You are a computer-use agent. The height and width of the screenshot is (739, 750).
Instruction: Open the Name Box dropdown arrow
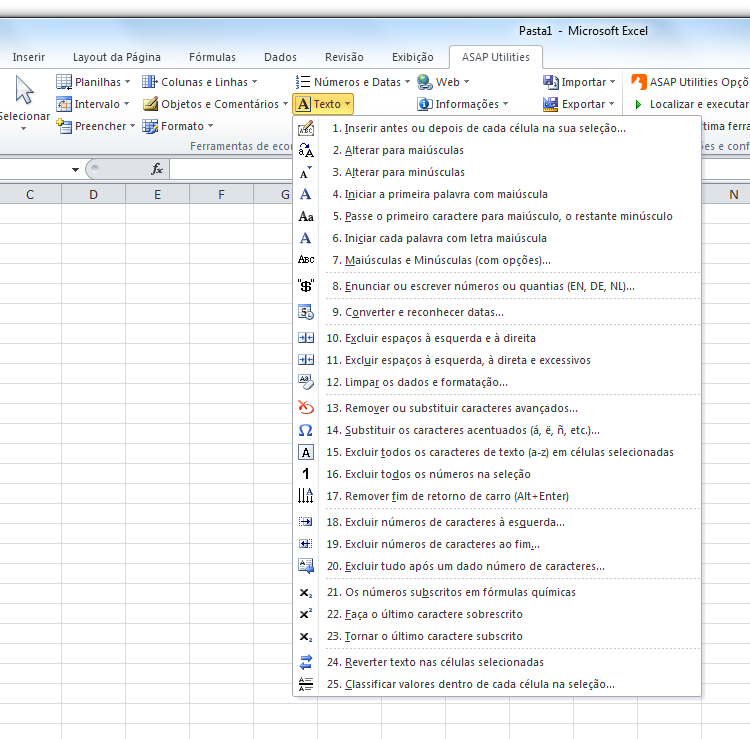75,169
